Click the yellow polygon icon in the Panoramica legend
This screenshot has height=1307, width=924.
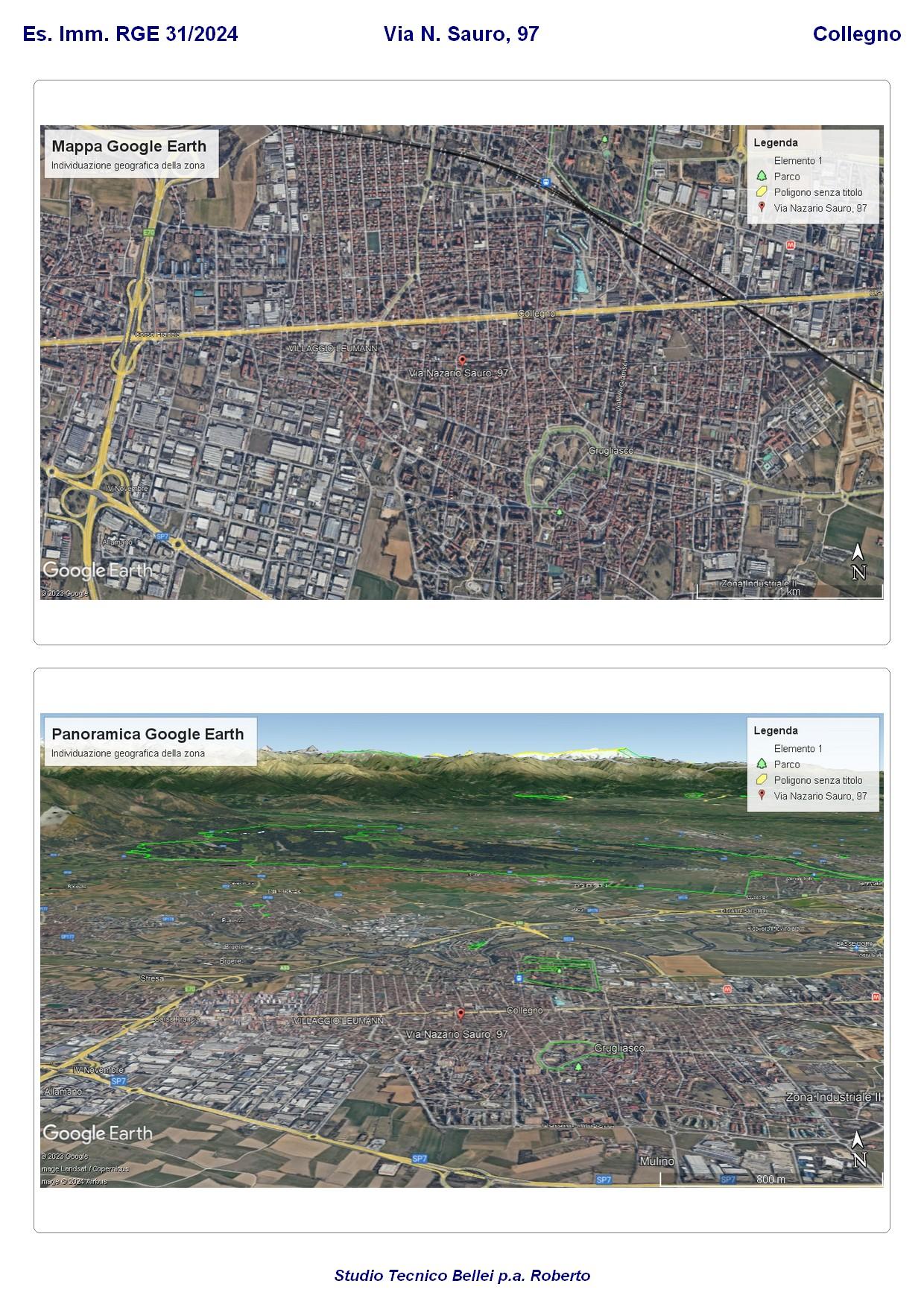pyautogui.click(x=762, y=780)
